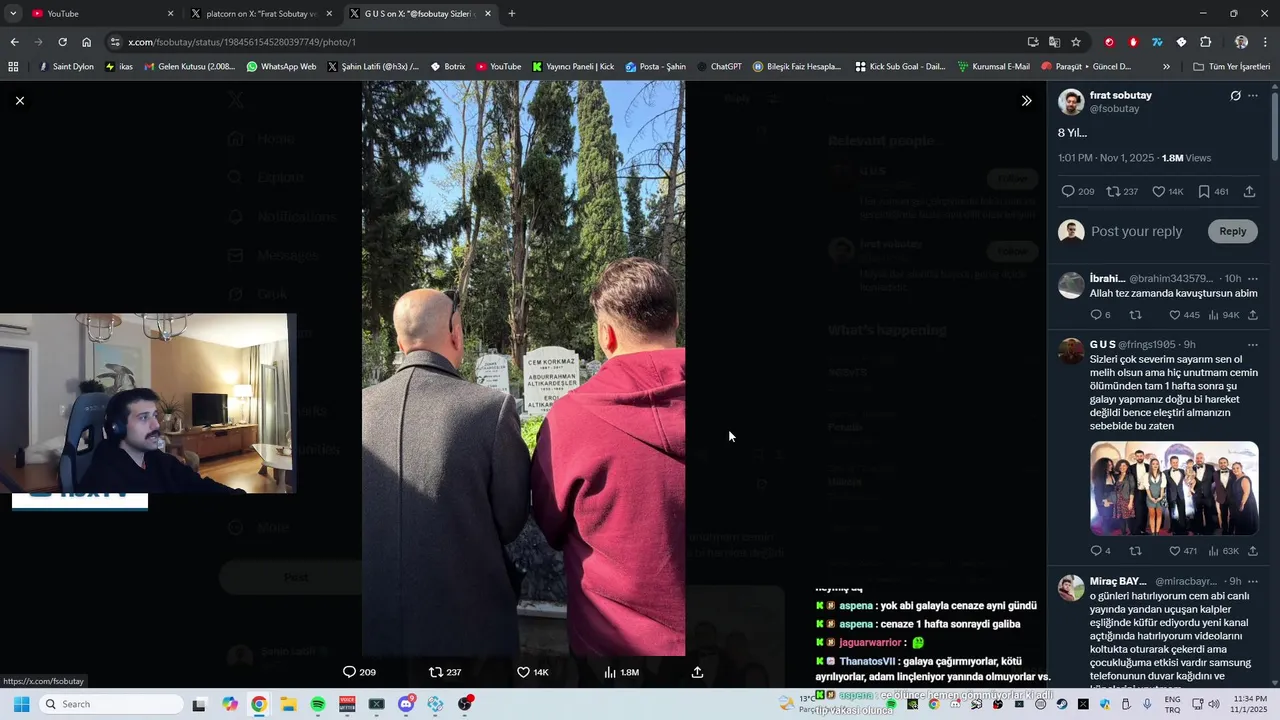1280x720 pixels.
Task: Open view analytics icon under the photo
Action: point(610,672)
